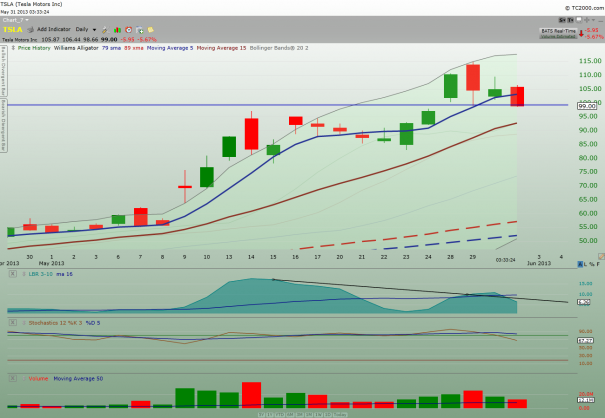Screen dimensions: 605x418
Task: Select the 6M range button at bottom
Action: tap(289, 415)
